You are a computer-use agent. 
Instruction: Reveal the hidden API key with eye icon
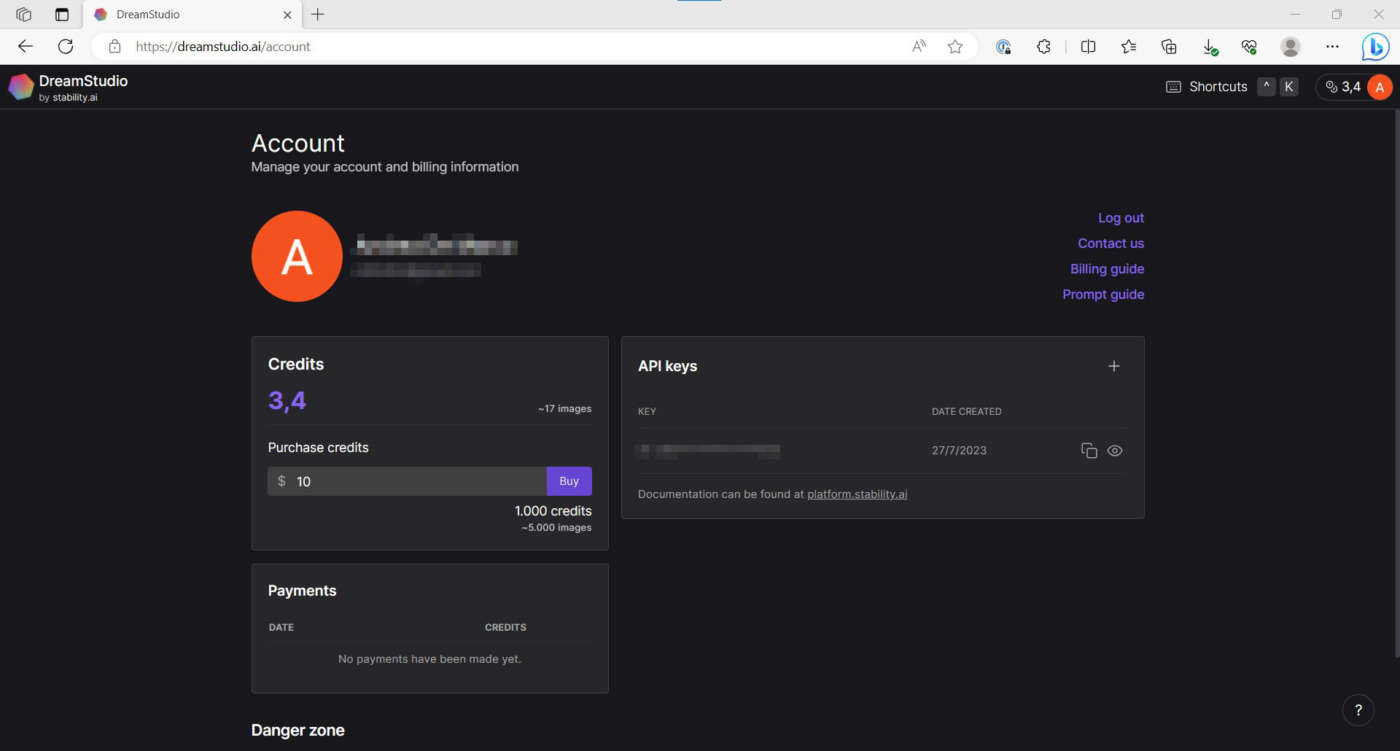(1115, 451)
